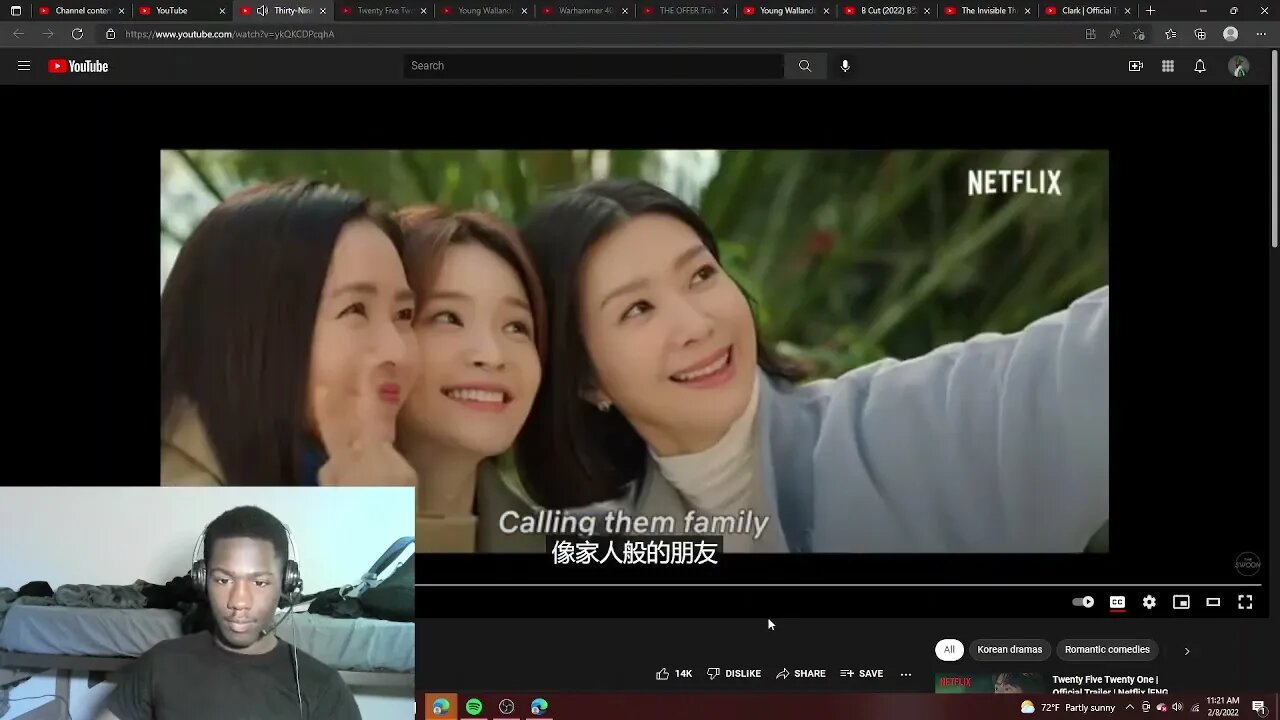The height and width of the screenshot is (720, 1280).
Task: Switch to The Invisible Th tab
Action: 988,10
